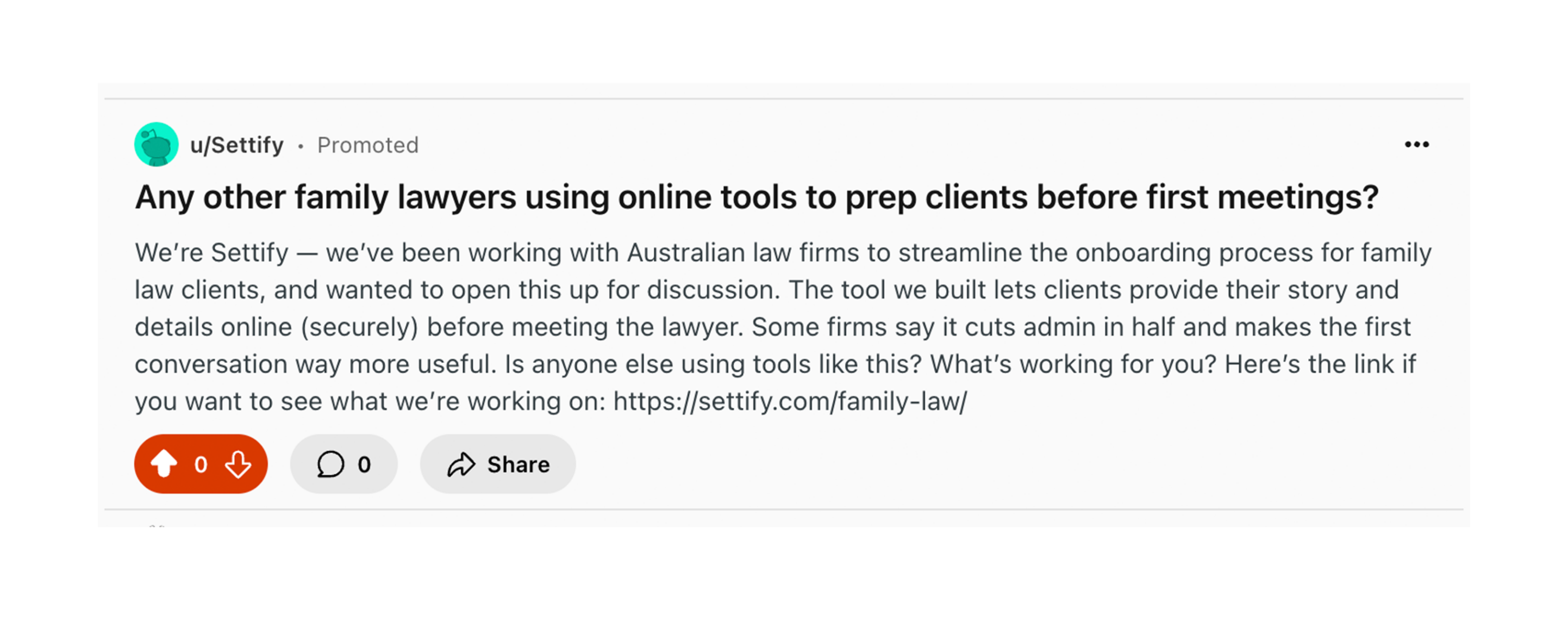The height and width of the screenshot is (621, 1568).
Task: Open the Settify Reddit avatar
Action: click(x=157, y=145)
